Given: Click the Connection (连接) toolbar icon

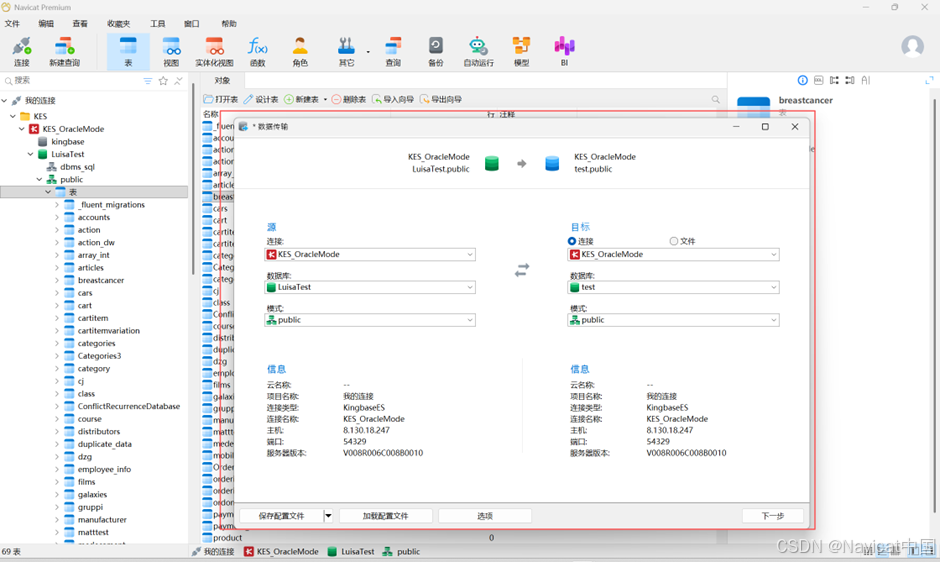Looking at the screenshot, I should [x=22, y=52].
